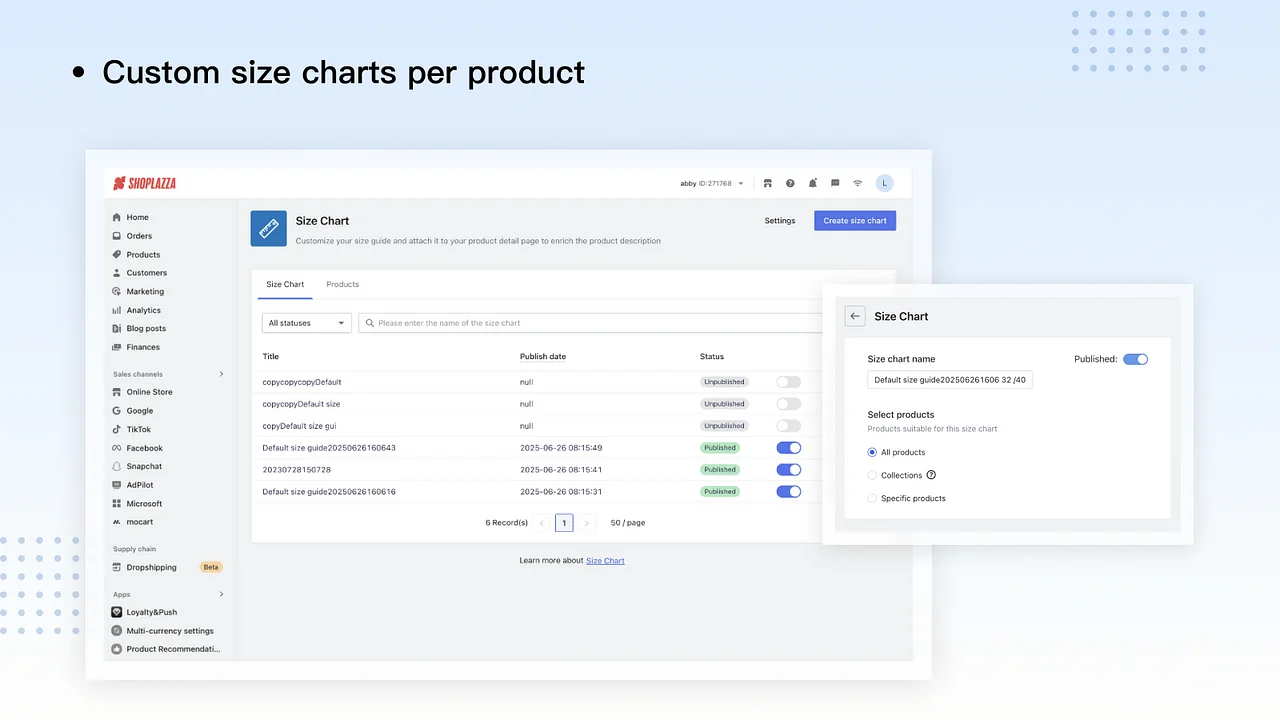Open the Size Chart learn more link
1280x720 pixels.
tap(605, 560)
